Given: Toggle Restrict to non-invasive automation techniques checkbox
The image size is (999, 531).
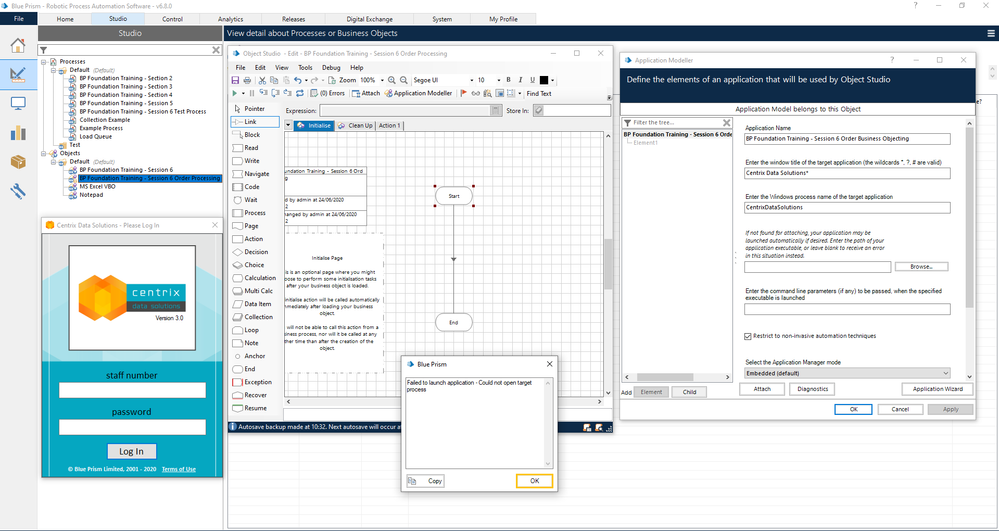Looking at the screenshot, I should click(748, 335).
